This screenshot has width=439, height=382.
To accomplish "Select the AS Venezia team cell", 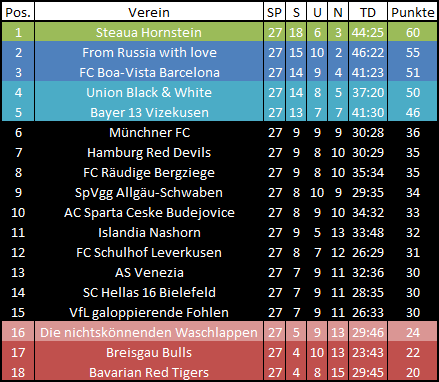I will click(149, 272).
